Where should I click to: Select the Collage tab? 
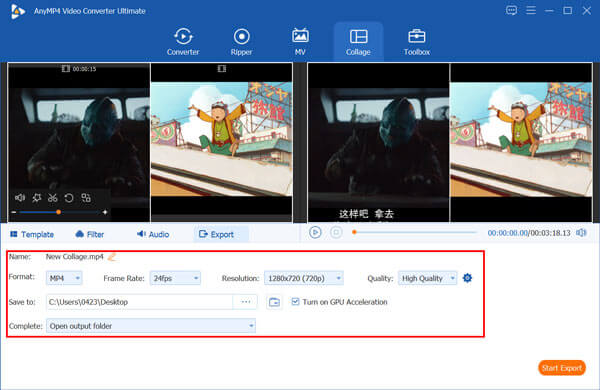click(358, 42)
